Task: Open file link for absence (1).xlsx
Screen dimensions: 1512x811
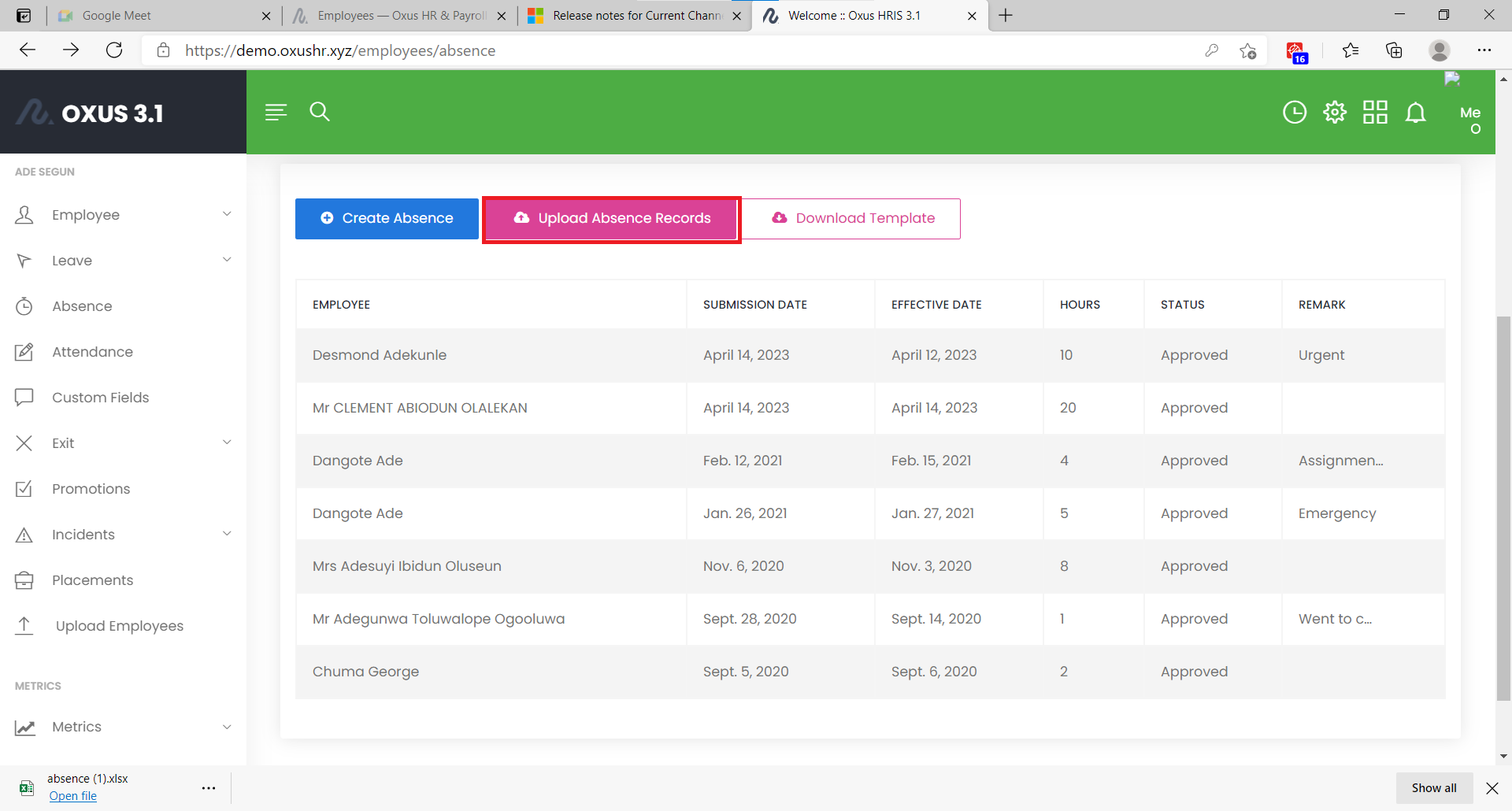Action: click(72, 796)
